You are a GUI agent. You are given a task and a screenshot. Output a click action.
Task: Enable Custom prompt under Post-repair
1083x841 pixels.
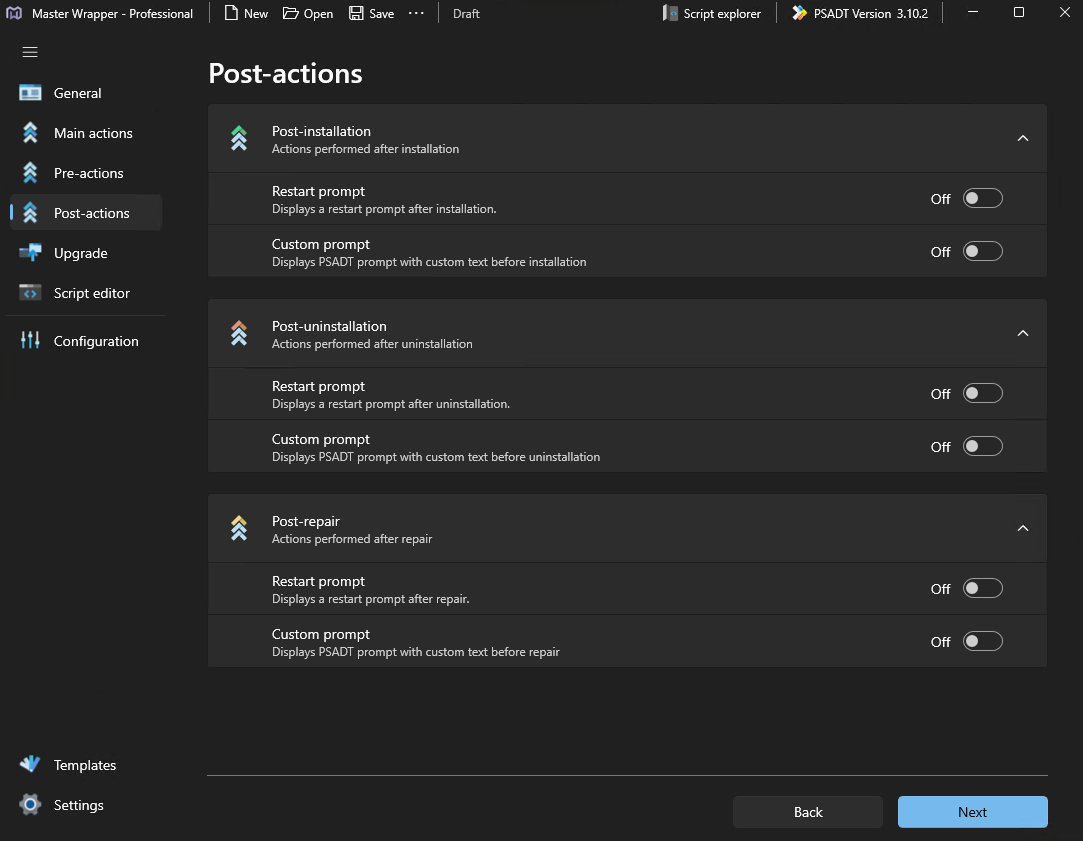pos(982,641)
